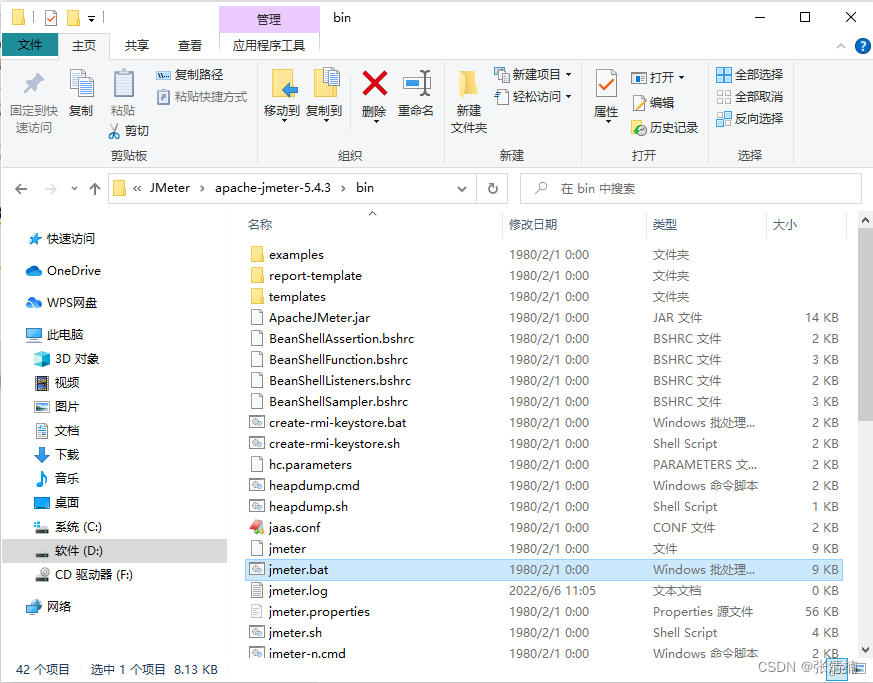Image resolution: width=873 pixels, height=683 pixels.
Task: Select System (C:) drive
Action: (x=67, y=527)
